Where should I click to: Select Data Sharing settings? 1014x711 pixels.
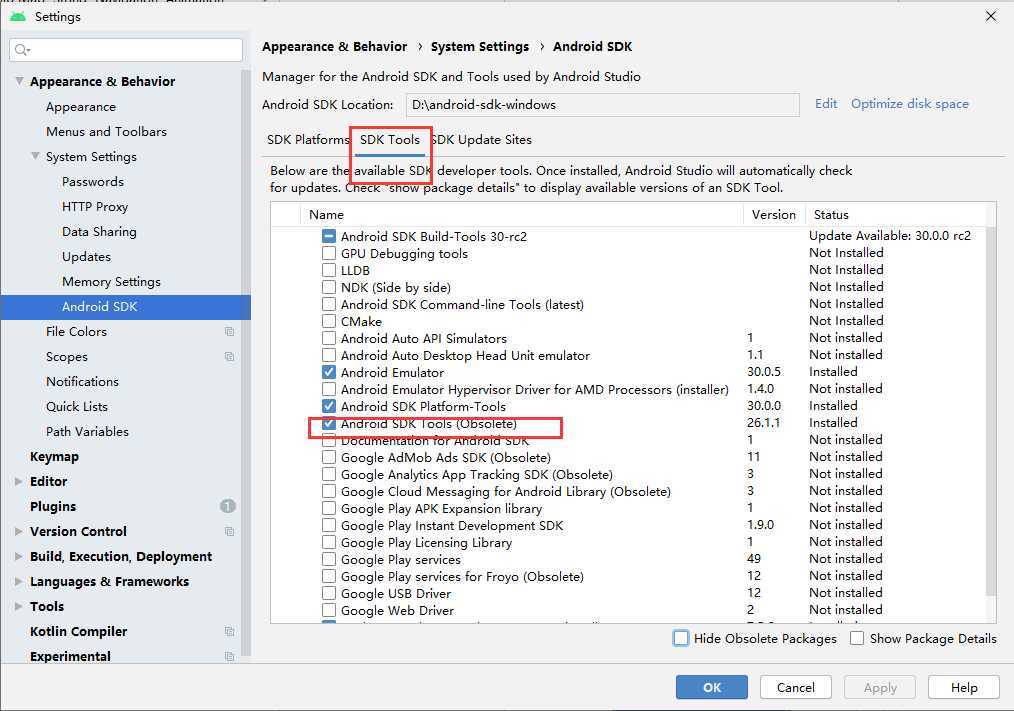point(99,232)
